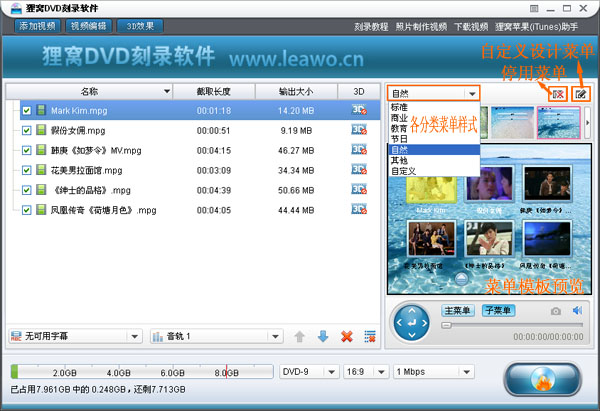Image resolution: width=600 pixels, height=411 pixels.
Task: Select 自定义 in category list
Action: click(x=434, y=171)
